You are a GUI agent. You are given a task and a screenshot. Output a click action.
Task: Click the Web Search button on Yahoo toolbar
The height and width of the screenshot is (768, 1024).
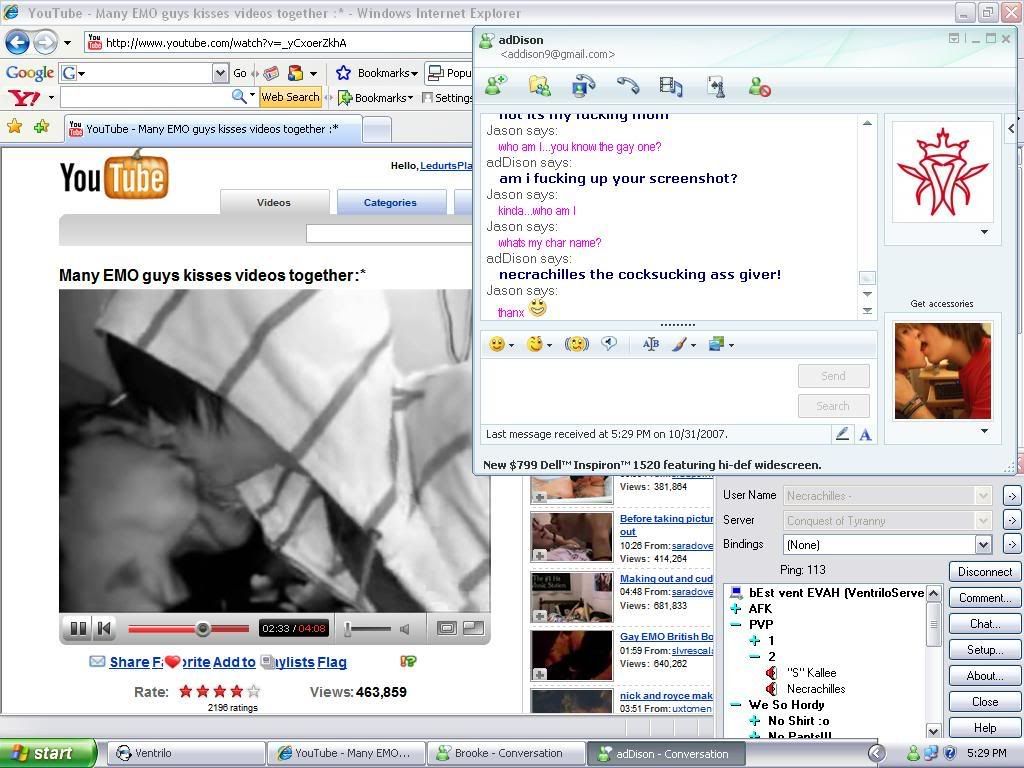291,97
